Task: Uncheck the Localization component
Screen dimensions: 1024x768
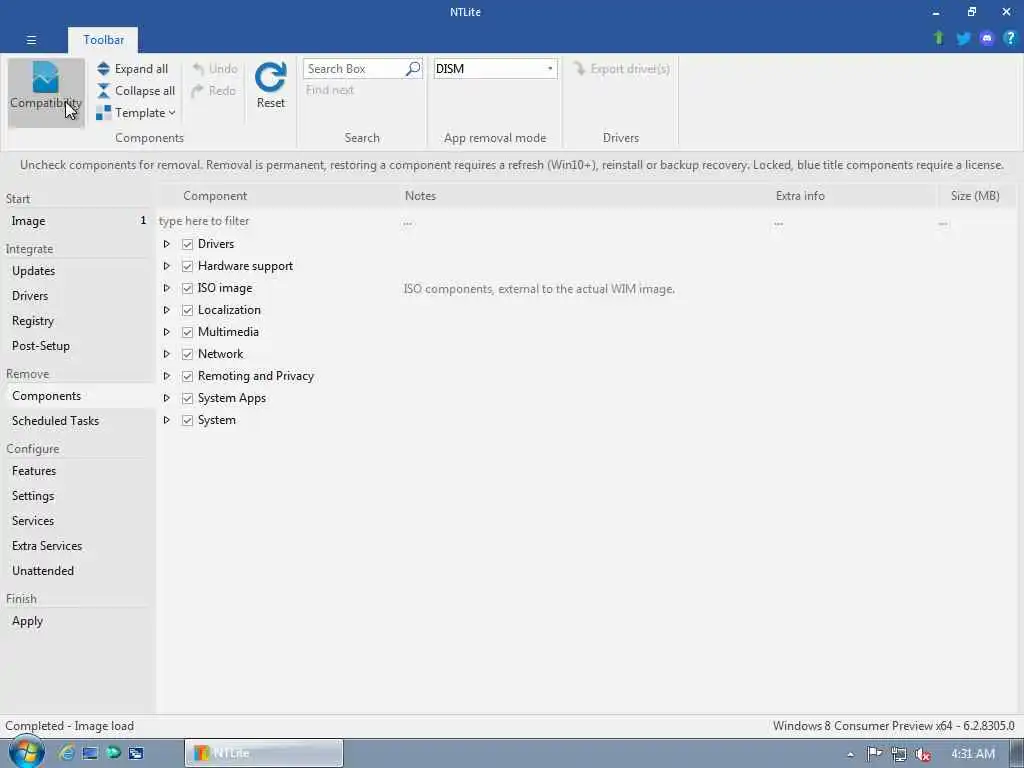Action: pos(187,310)
